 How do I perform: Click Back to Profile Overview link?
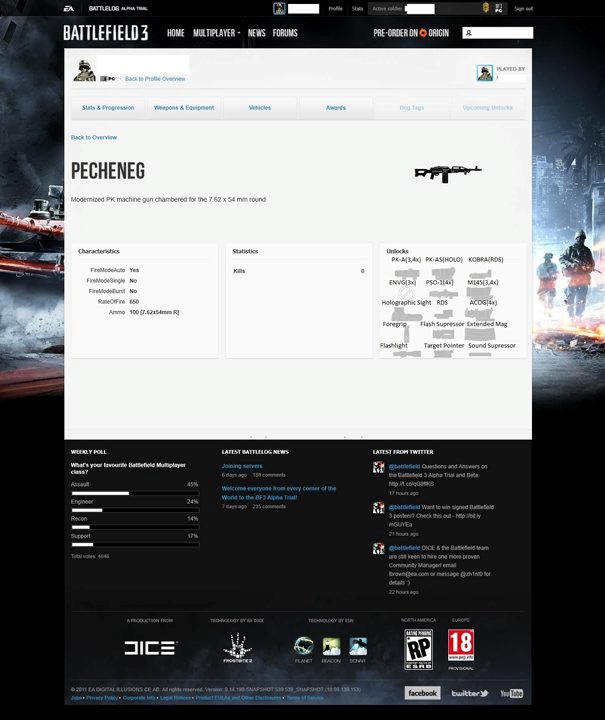pos(155,79)
